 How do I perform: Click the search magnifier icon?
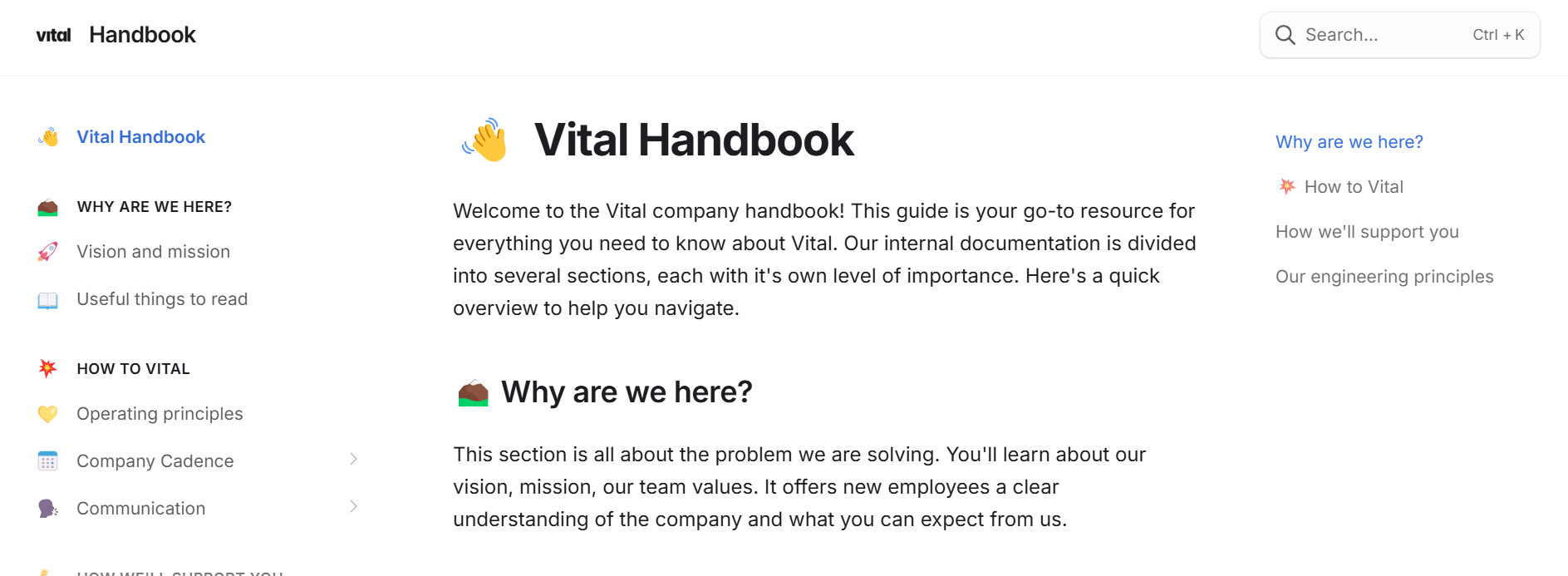1285,35
